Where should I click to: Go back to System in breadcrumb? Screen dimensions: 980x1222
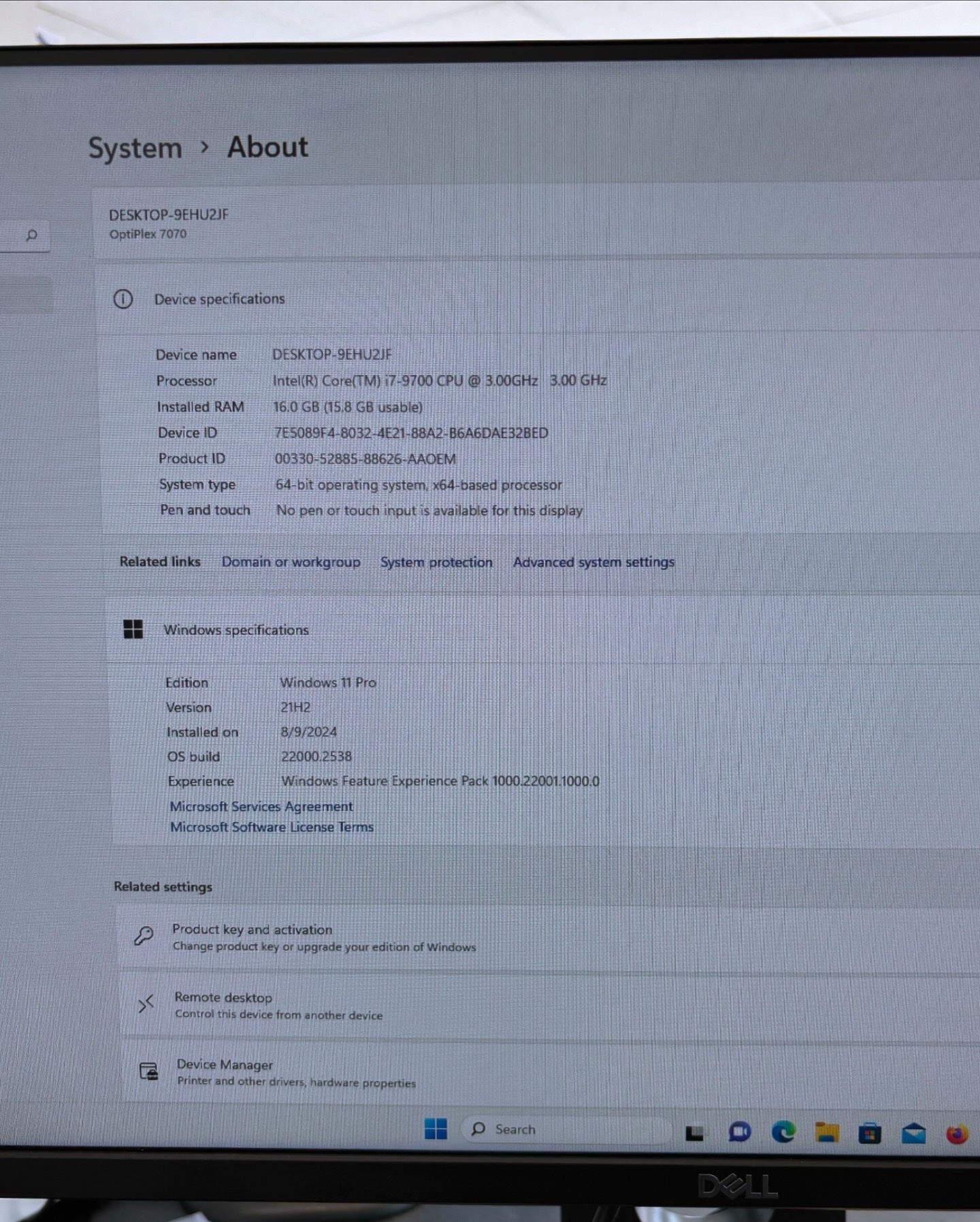135,148
